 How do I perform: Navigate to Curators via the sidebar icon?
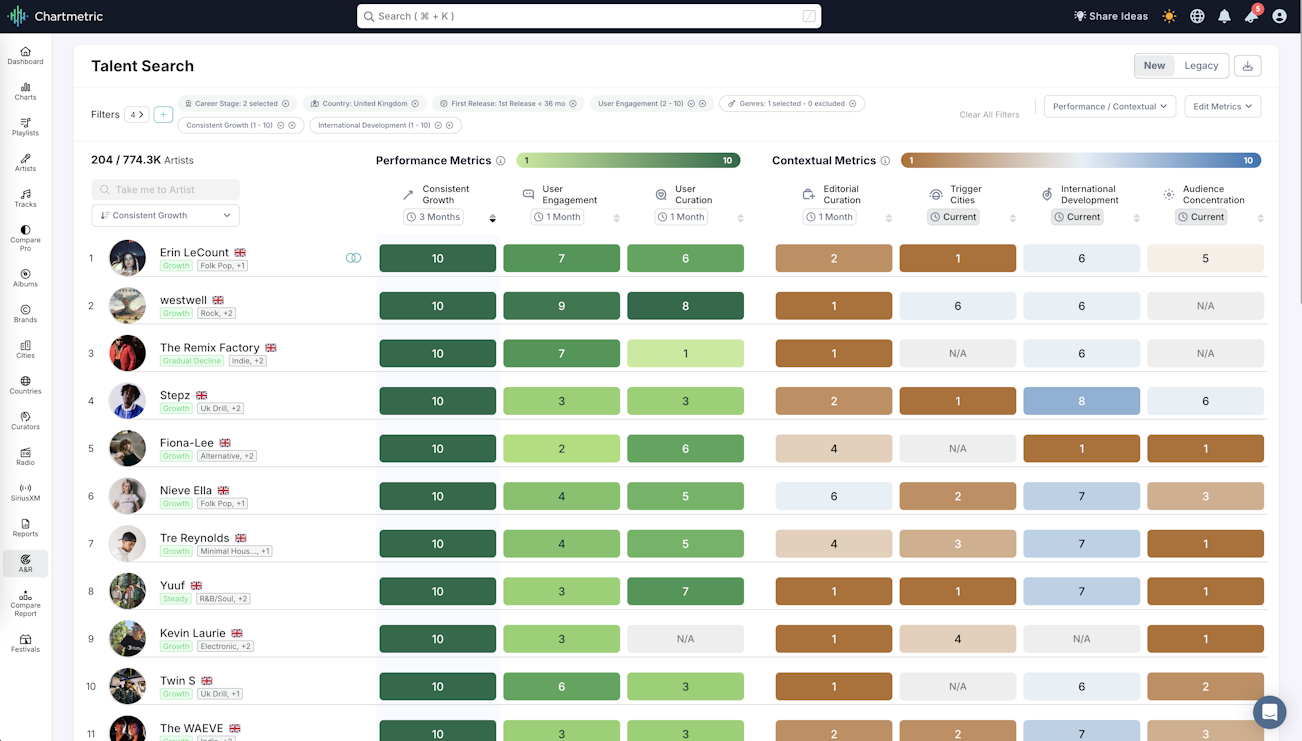point(25,420)
